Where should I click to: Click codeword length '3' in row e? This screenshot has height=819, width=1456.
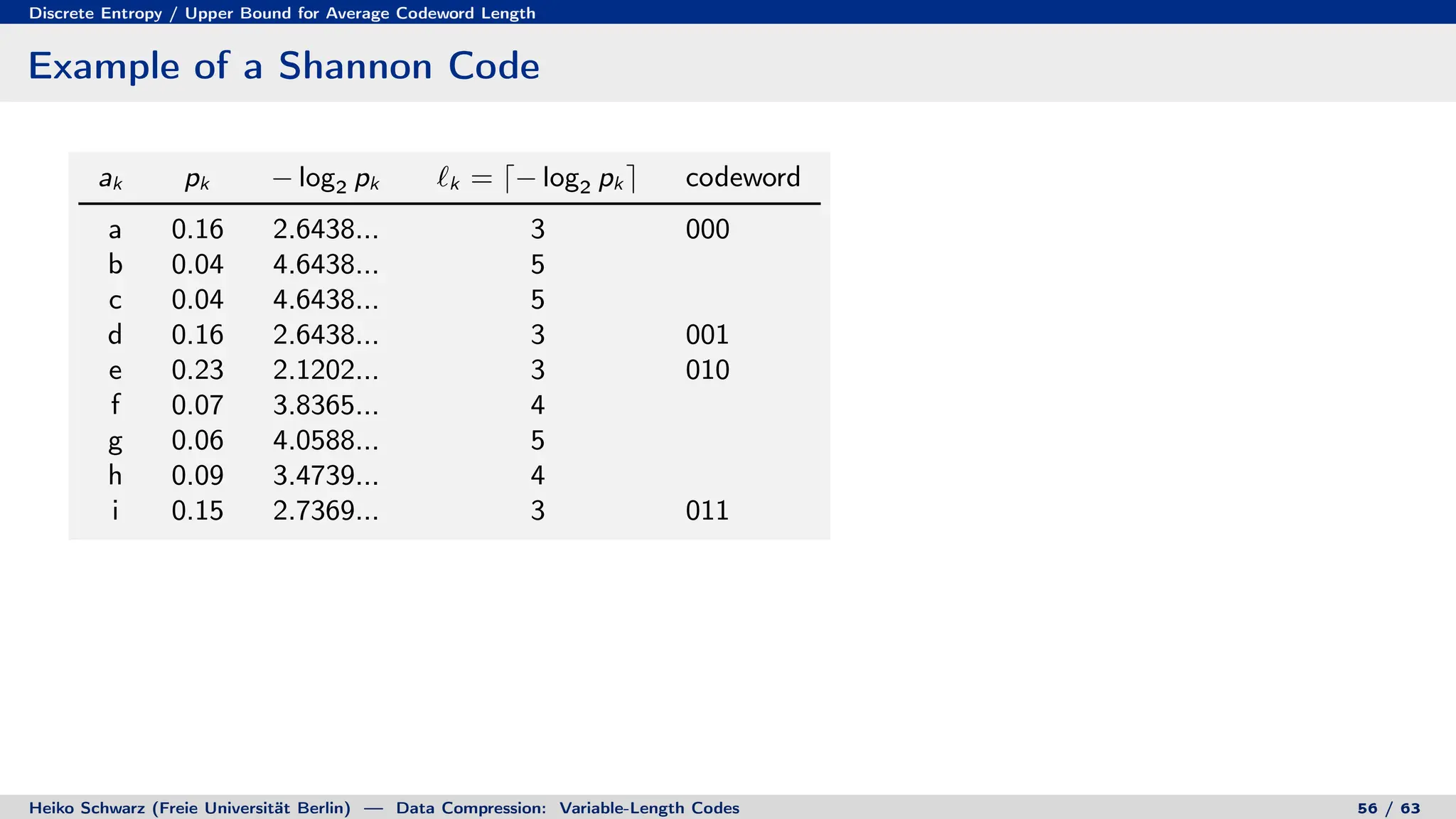tap(537, 370)
